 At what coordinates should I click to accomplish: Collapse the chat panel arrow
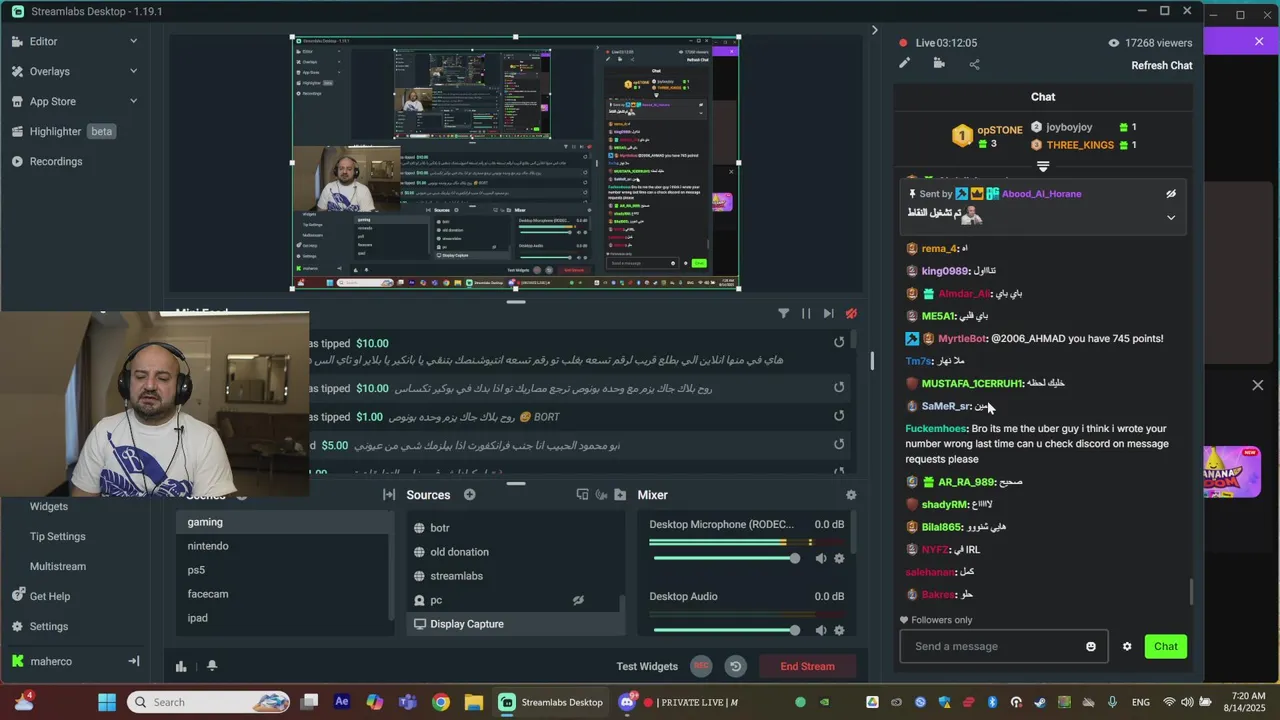(x=874, y=30)
